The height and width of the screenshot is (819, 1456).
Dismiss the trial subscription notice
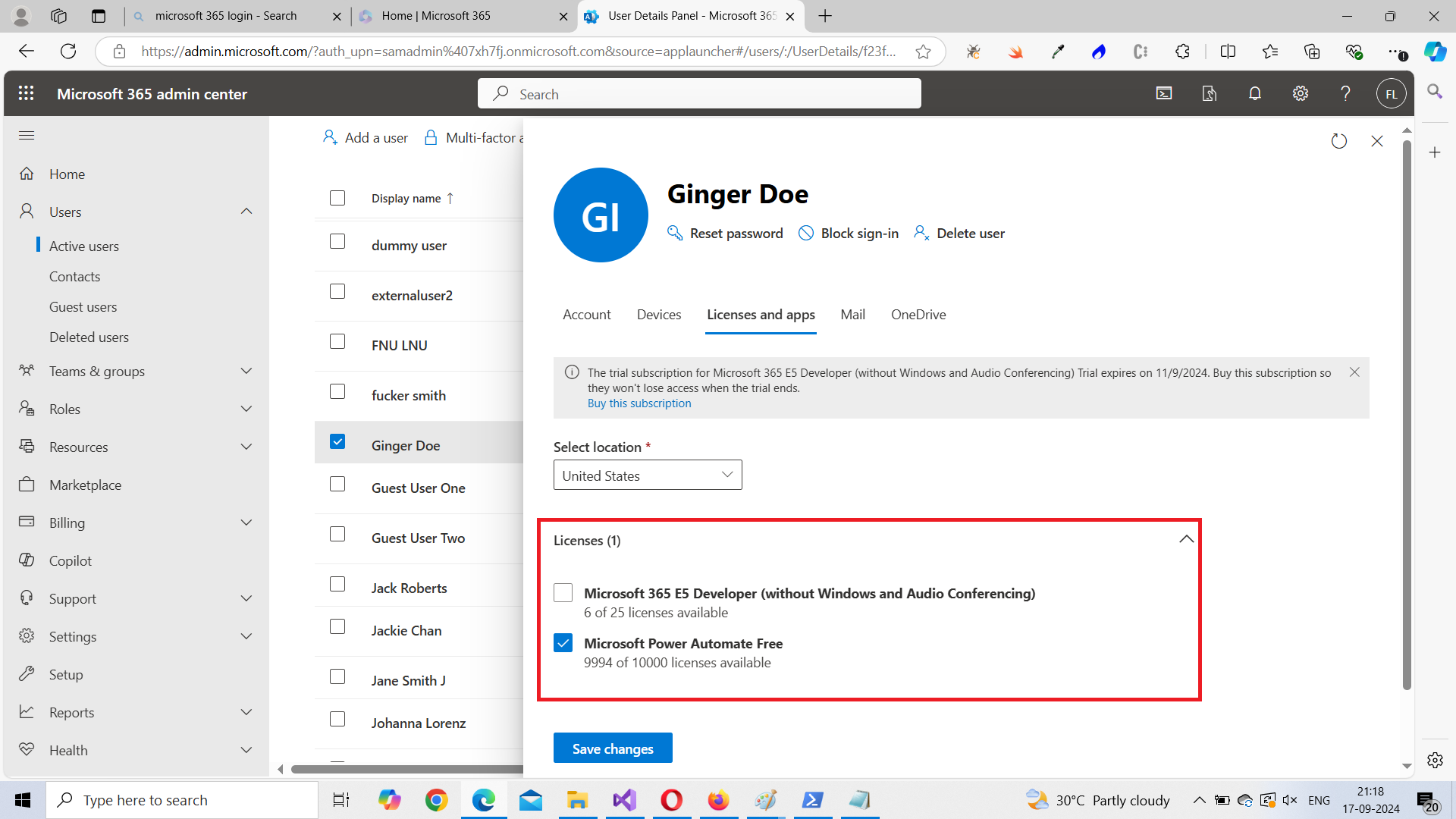1354,372
